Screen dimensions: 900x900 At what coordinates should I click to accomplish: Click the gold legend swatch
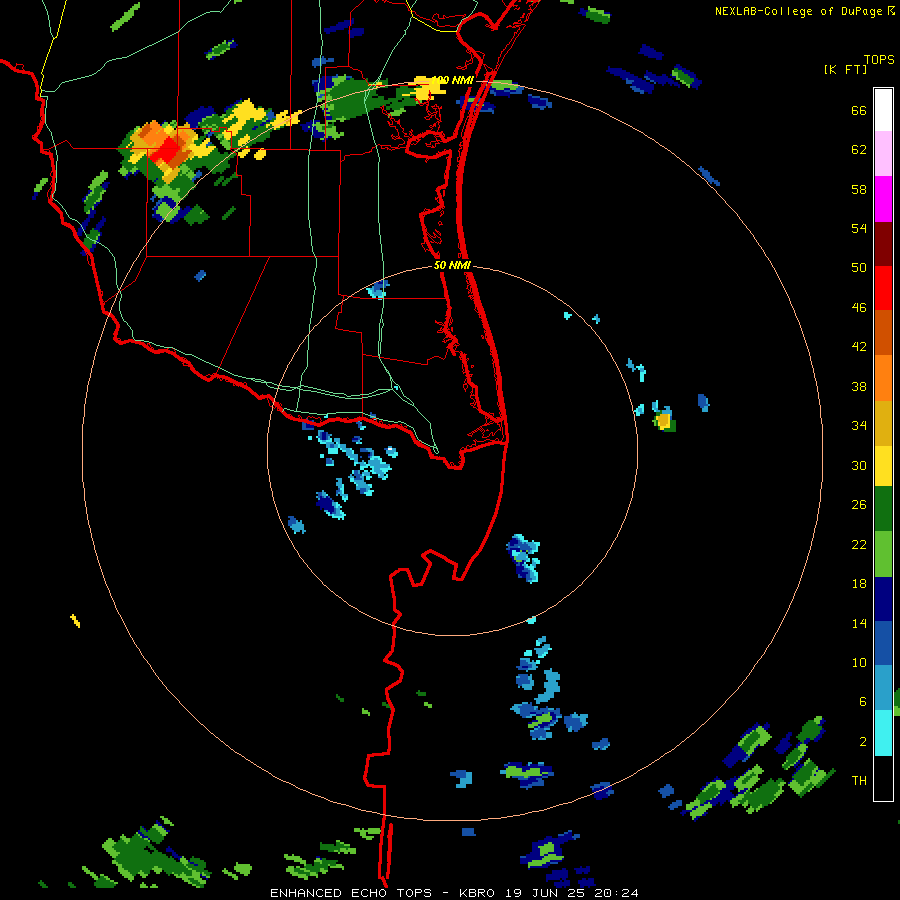click(x=883, y=423)
